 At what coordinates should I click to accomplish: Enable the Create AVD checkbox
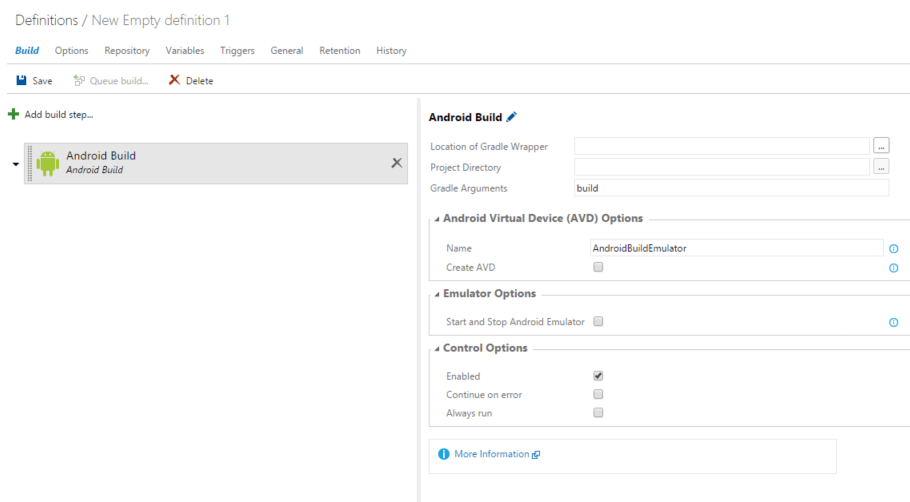click(x=598, y=267)
